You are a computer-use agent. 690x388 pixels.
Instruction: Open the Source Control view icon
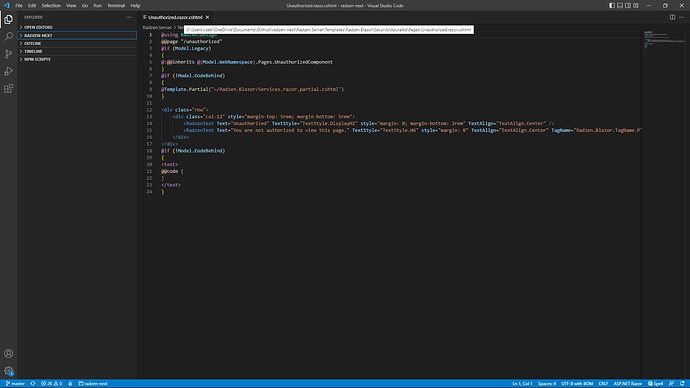(x=8, y=54)
